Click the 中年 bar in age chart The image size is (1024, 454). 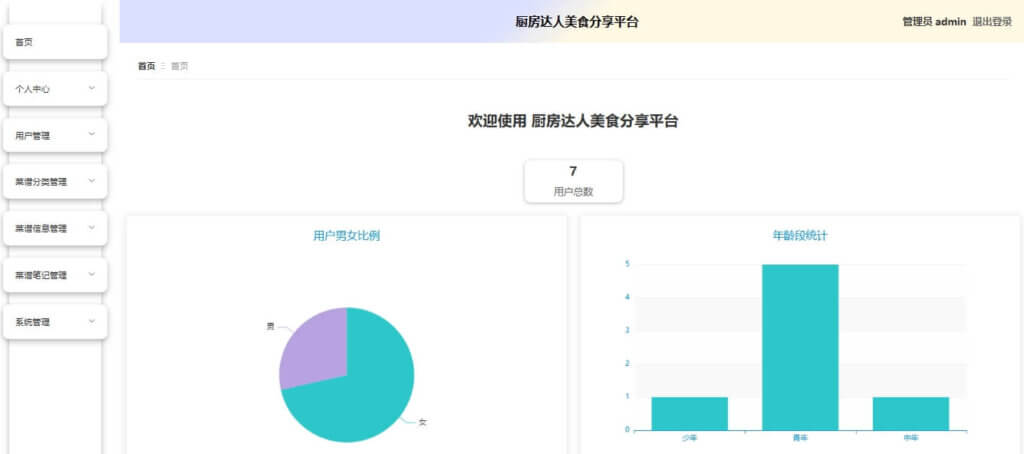[x=910, y=413]
